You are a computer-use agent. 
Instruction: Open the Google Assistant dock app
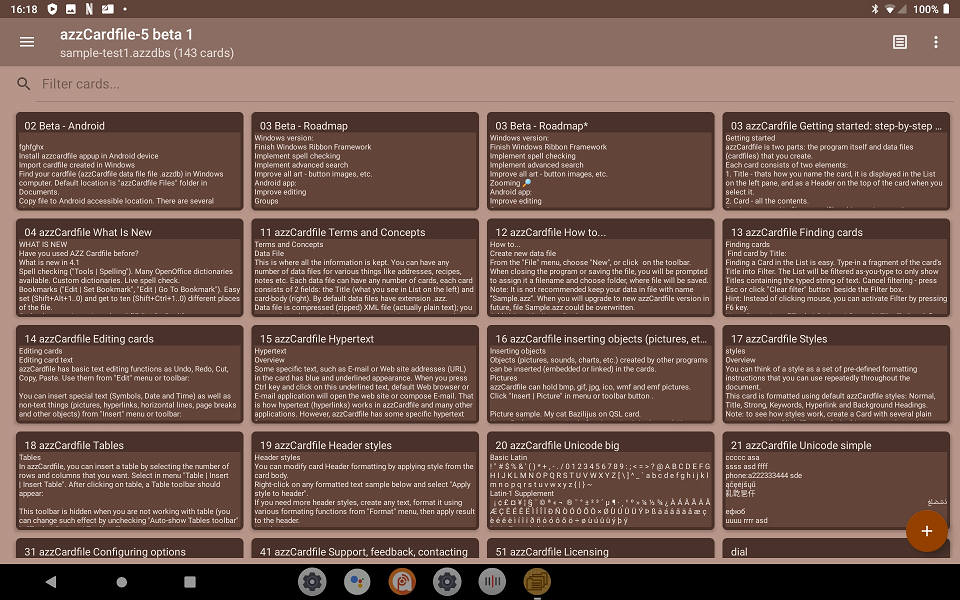[x=357, y=582]
